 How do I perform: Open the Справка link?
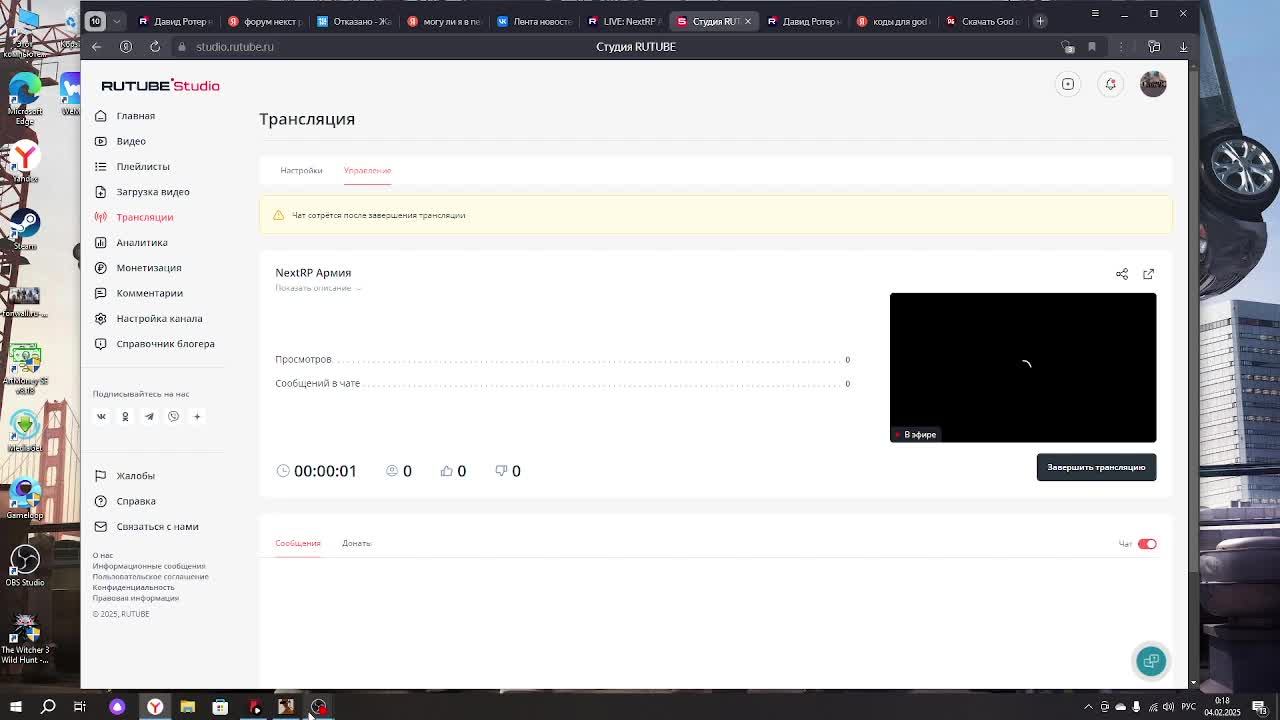[x=136, y=501]
